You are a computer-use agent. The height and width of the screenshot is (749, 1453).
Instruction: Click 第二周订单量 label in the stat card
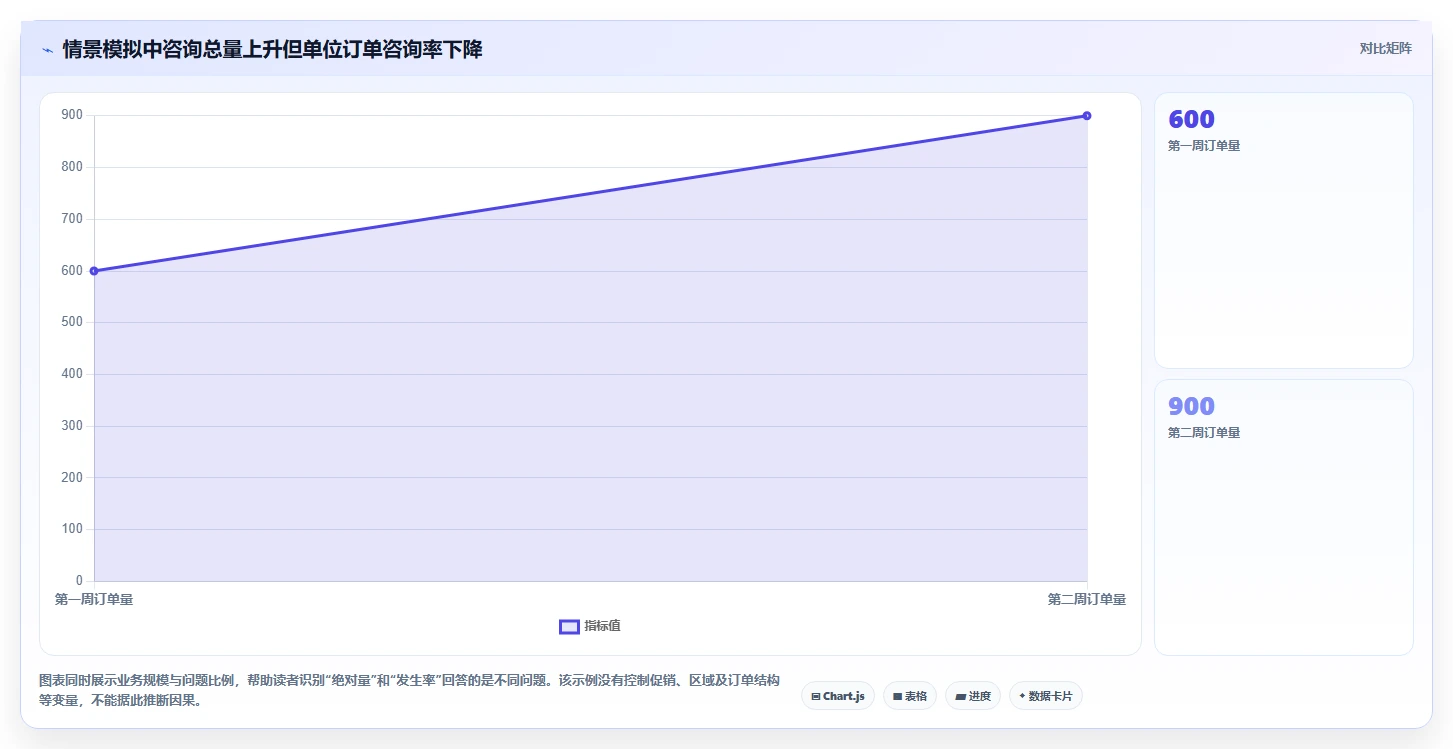pos(1204,433)
